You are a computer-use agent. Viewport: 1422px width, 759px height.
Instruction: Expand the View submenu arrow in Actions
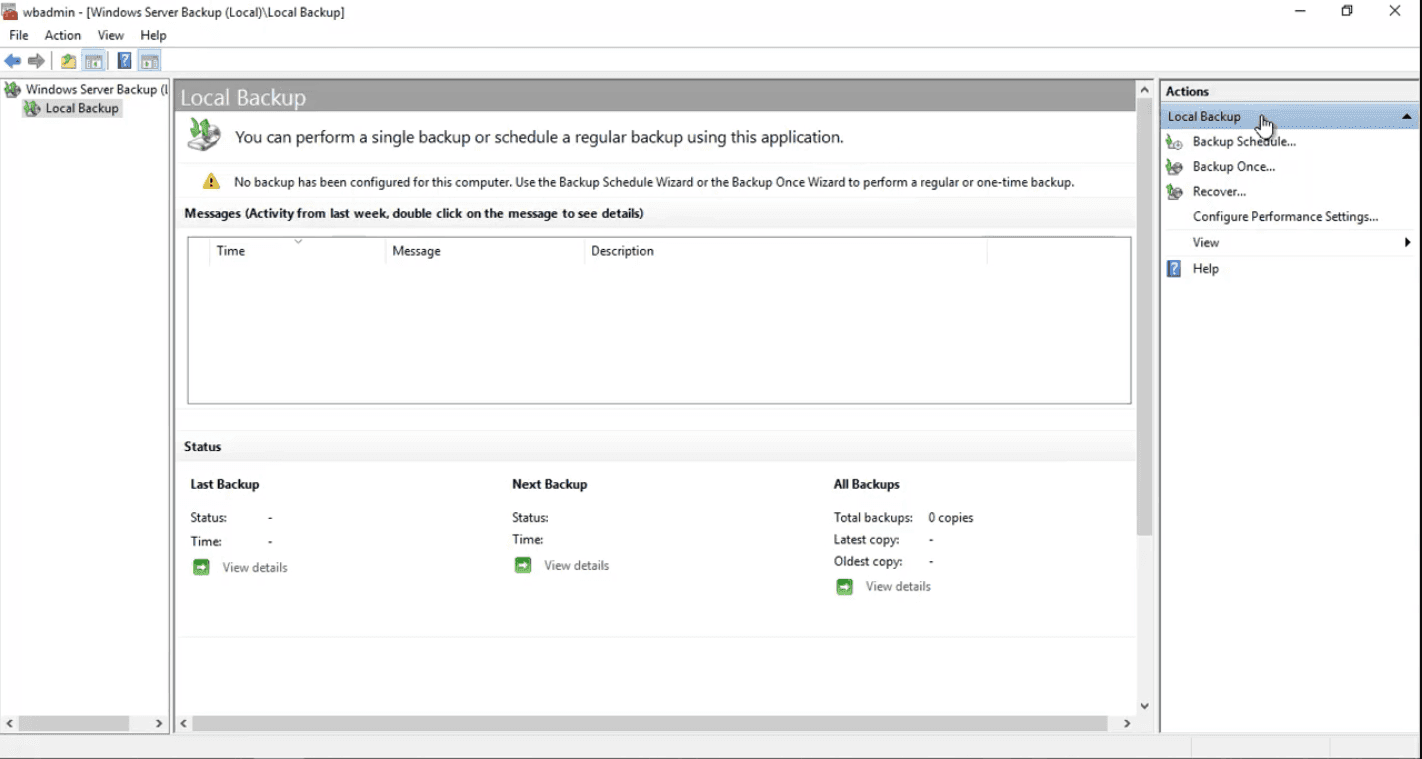coord(1406,243)
